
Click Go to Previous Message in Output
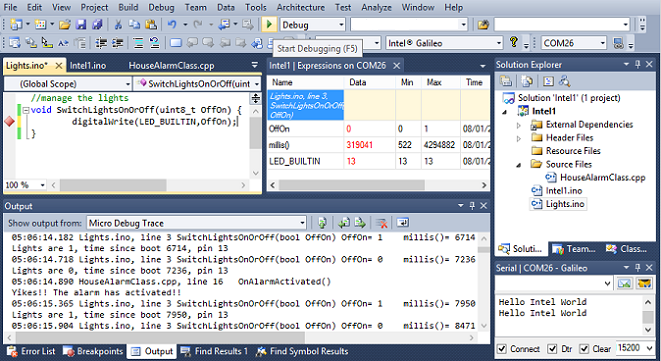[344, 223]
